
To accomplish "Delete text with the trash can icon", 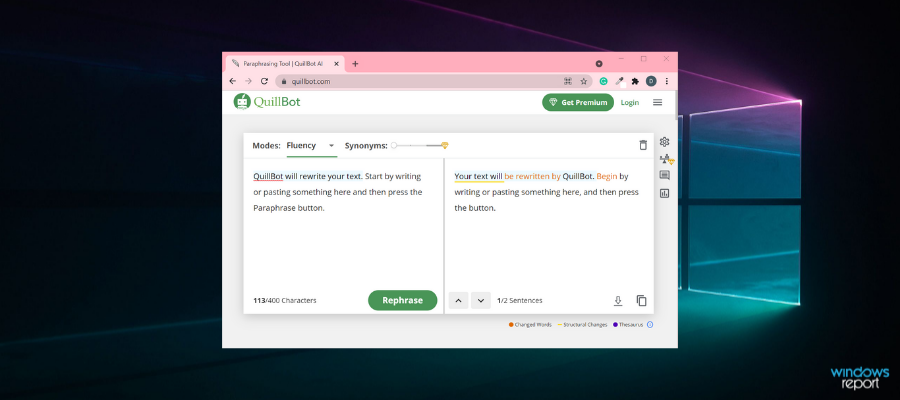I will [643, 145].
